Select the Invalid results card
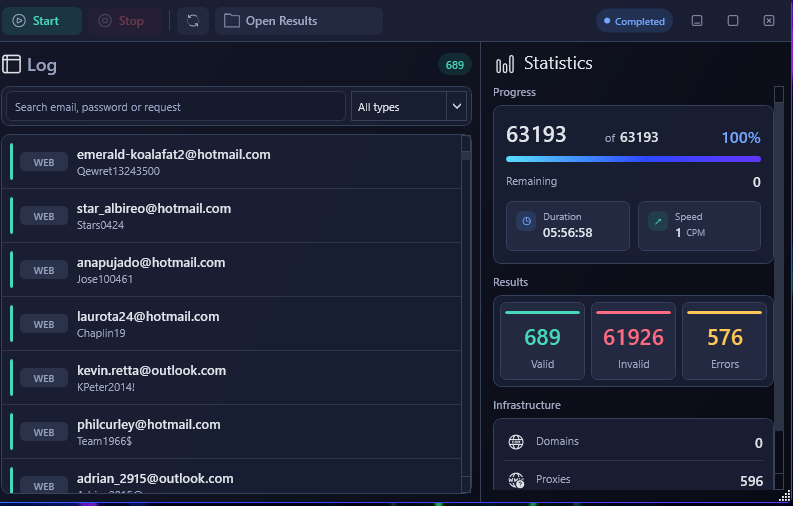 (633, 341)
